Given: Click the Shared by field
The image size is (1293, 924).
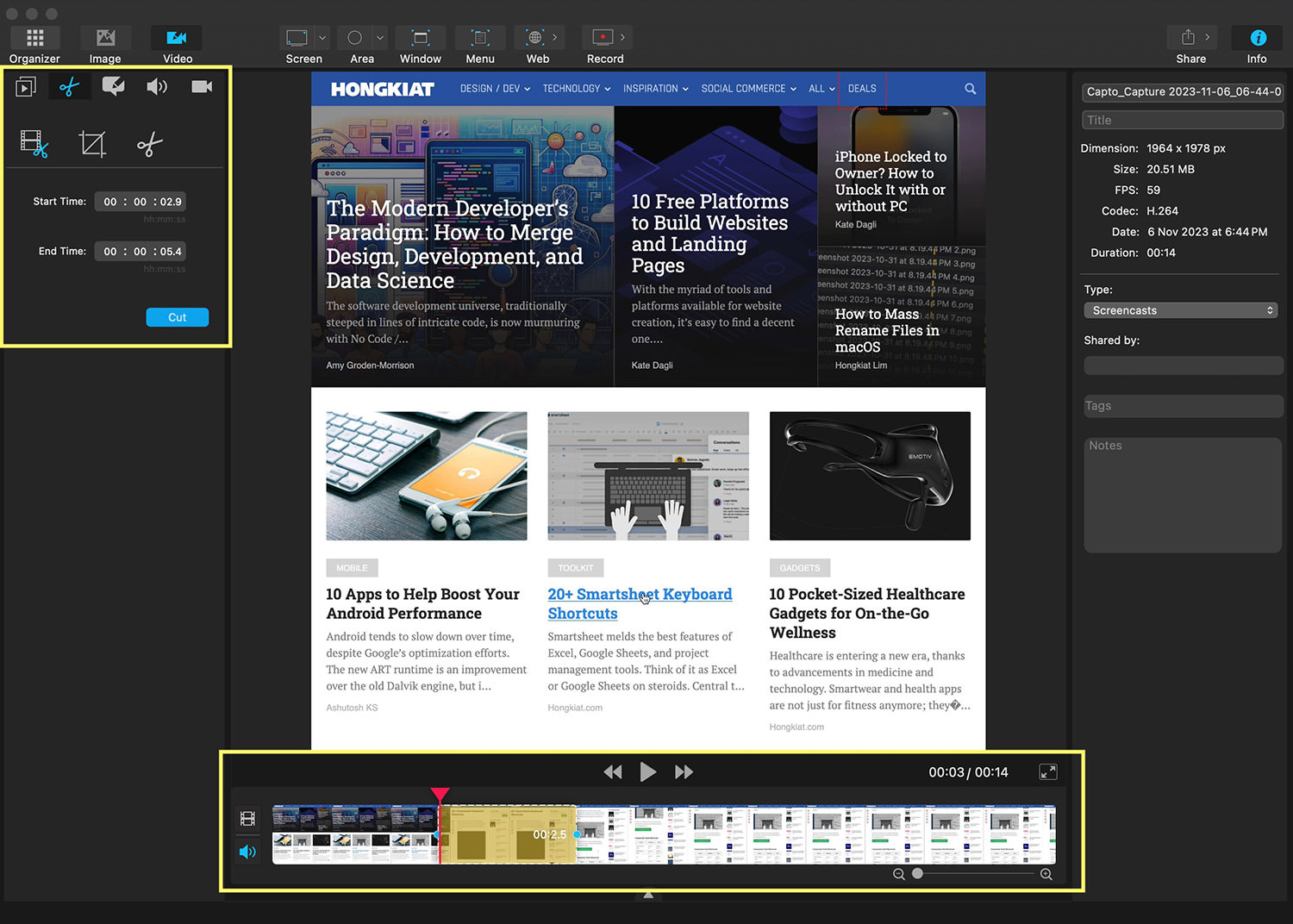Looking at the screenshot, I should point(1184,365).
